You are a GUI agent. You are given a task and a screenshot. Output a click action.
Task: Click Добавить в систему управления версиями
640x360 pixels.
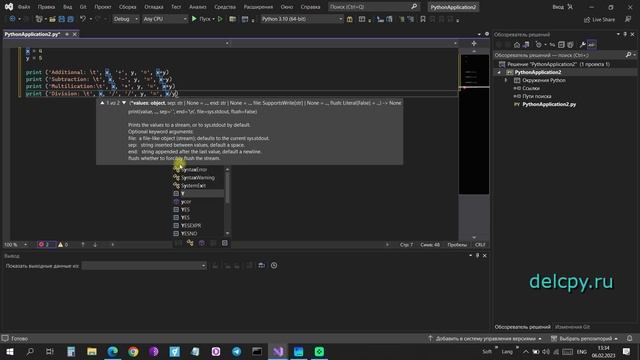485,338
